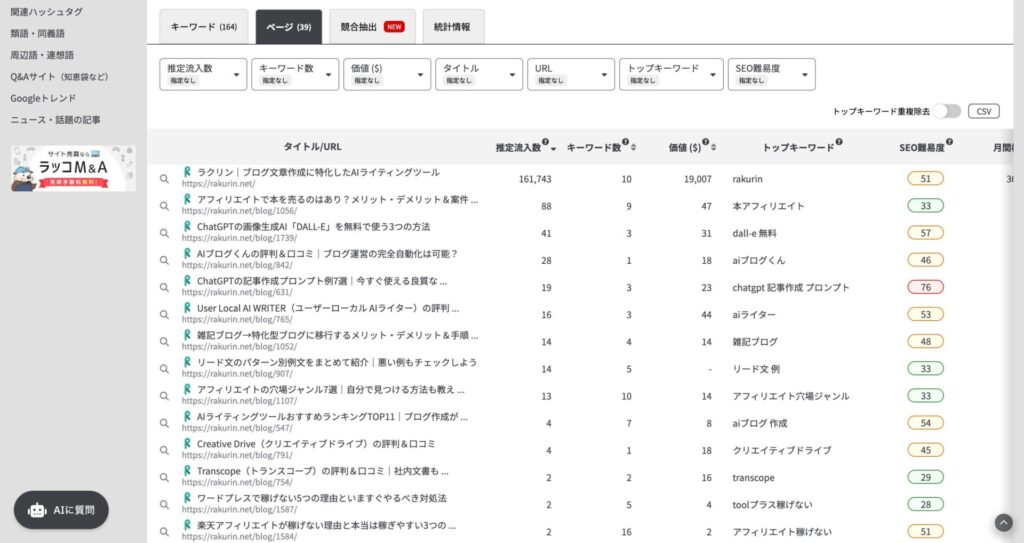1024x543 pixels.
Task: Click the help icon beside トップキーワード header
Action: [839, 142]
